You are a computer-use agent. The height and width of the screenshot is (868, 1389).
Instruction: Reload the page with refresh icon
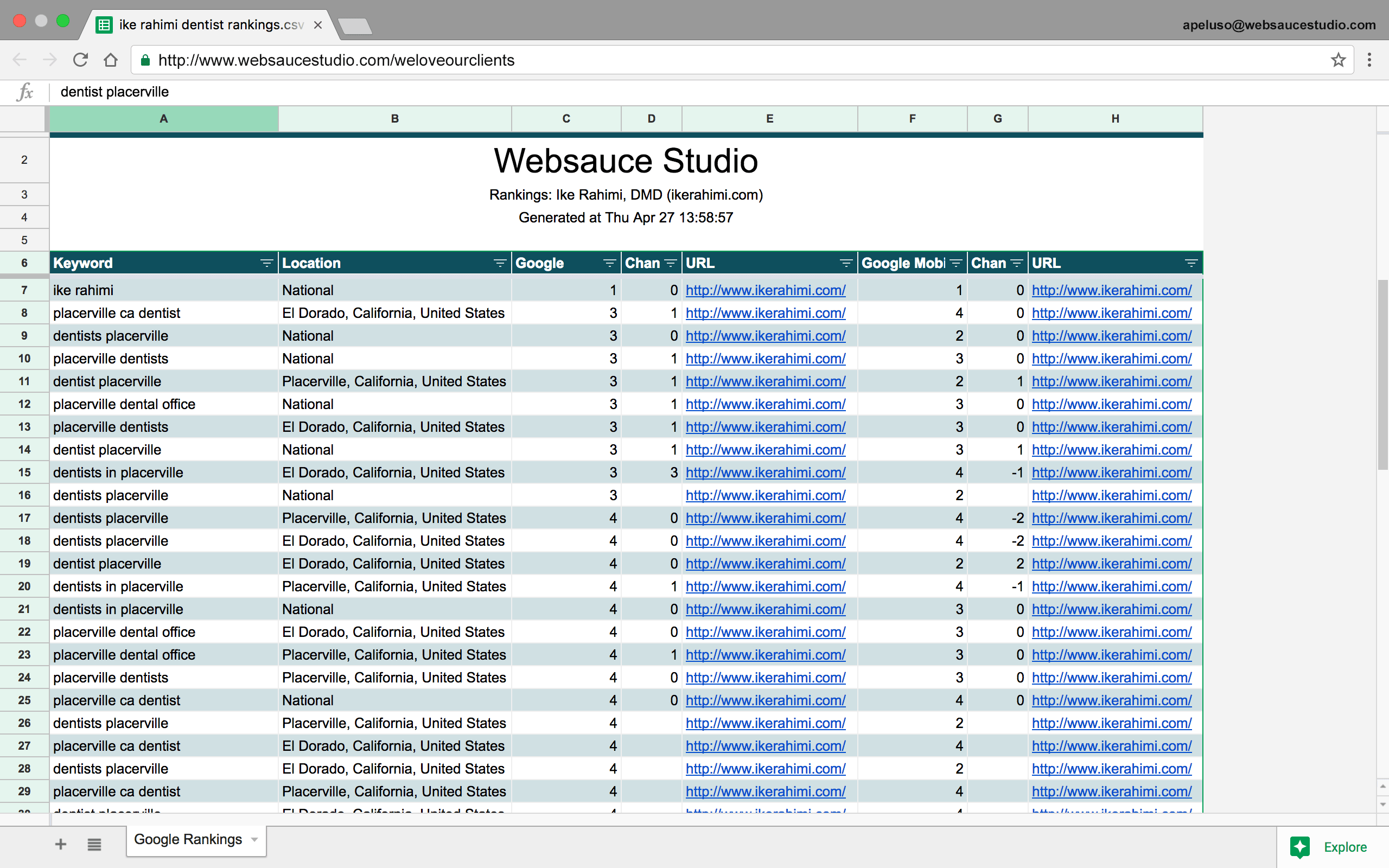[80, 60]
